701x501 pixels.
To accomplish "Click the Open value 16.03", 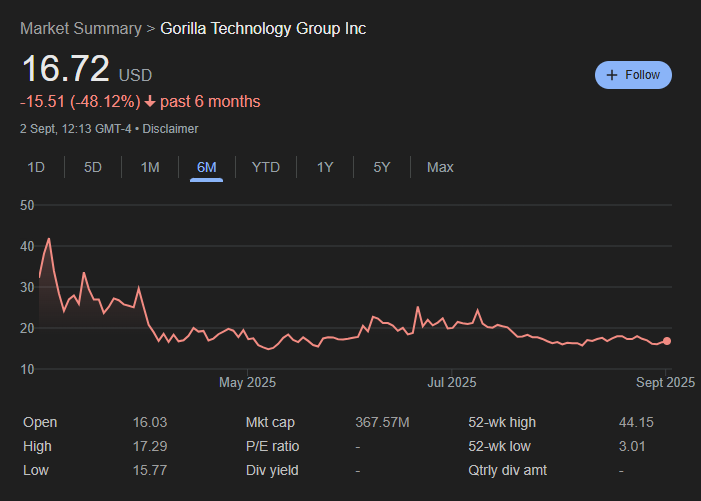I will (150, 422).
